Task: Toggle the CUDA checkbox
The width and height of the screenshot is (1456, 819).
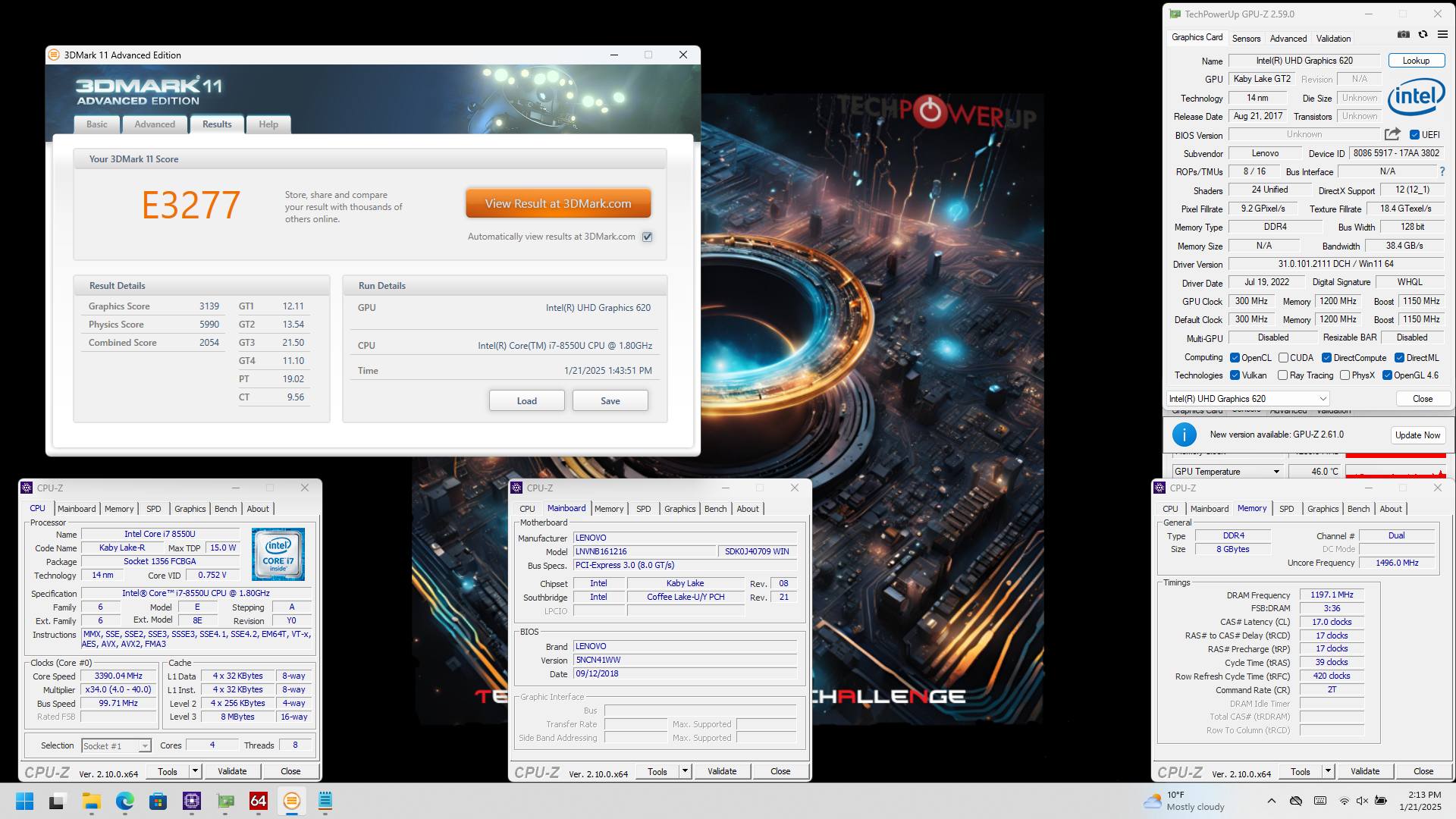Action: (x=1283, y=358)
